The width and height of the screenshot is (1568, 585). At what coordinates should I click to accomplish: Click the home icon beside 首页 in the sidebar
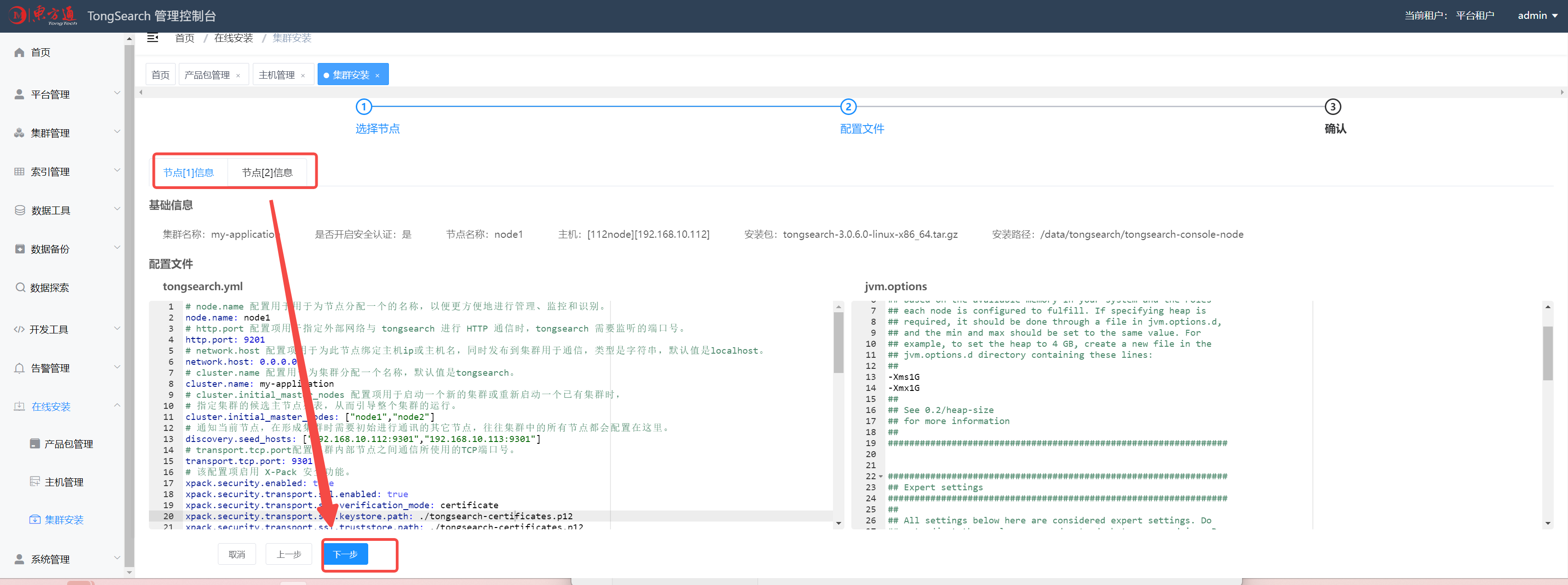tap(19, 52)
